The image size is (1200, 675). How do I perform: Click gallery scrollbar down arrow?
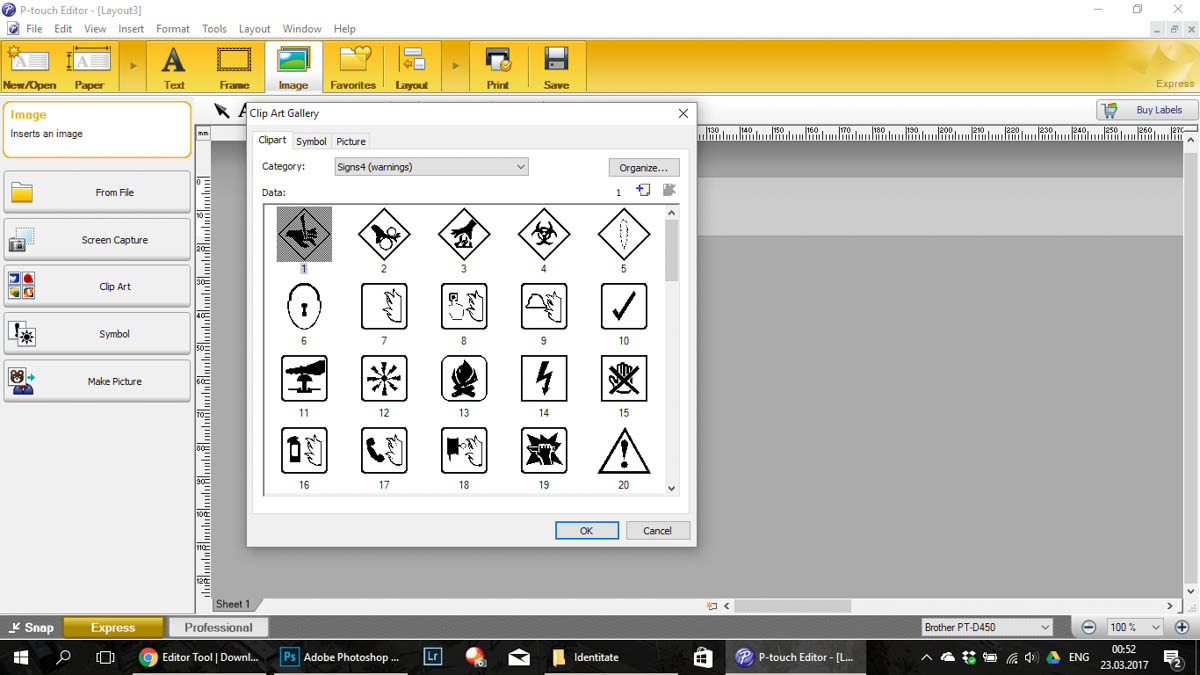point(671,488)
